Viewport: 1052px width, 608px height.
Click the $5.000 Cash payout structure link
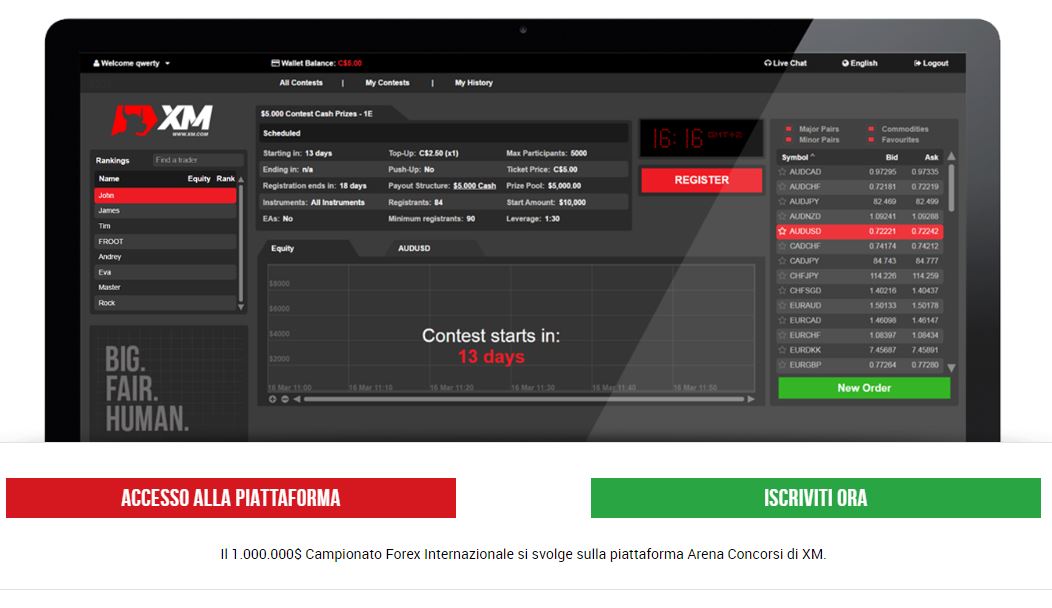coord(474,186)
